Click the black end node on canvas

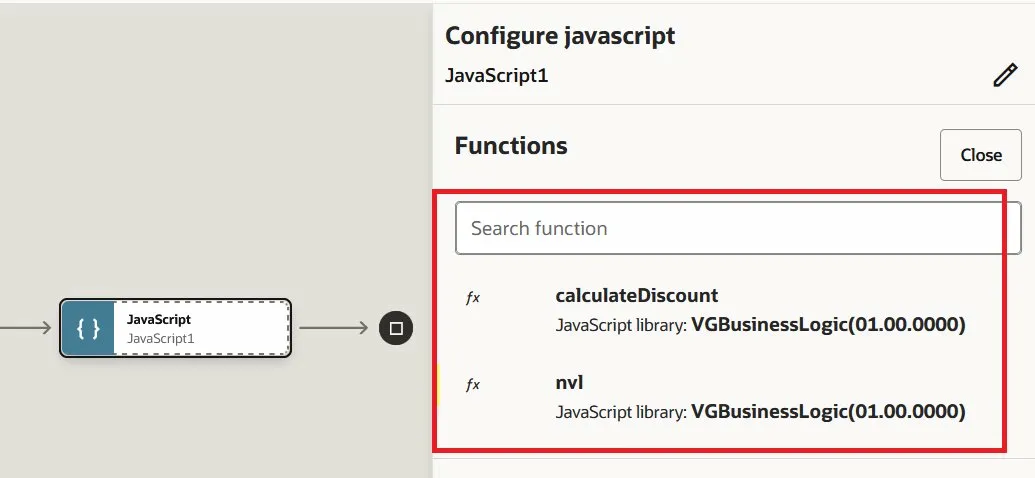click(395, 328)
